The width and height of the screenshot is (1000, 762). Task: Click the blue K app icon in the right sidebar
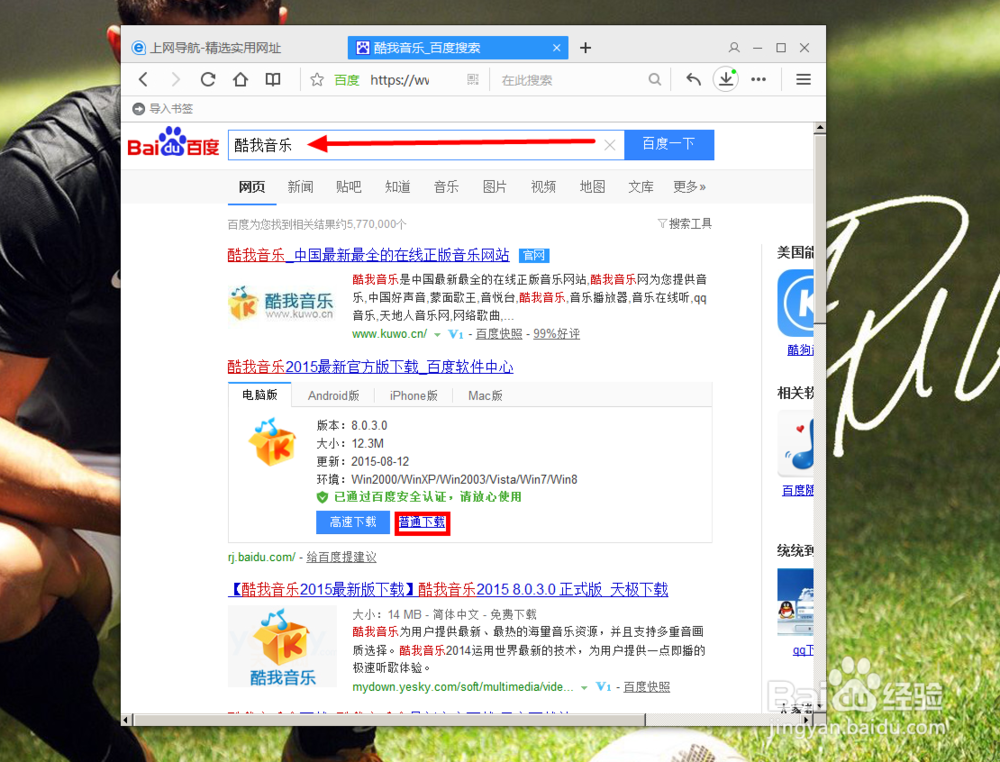[795, 303]
